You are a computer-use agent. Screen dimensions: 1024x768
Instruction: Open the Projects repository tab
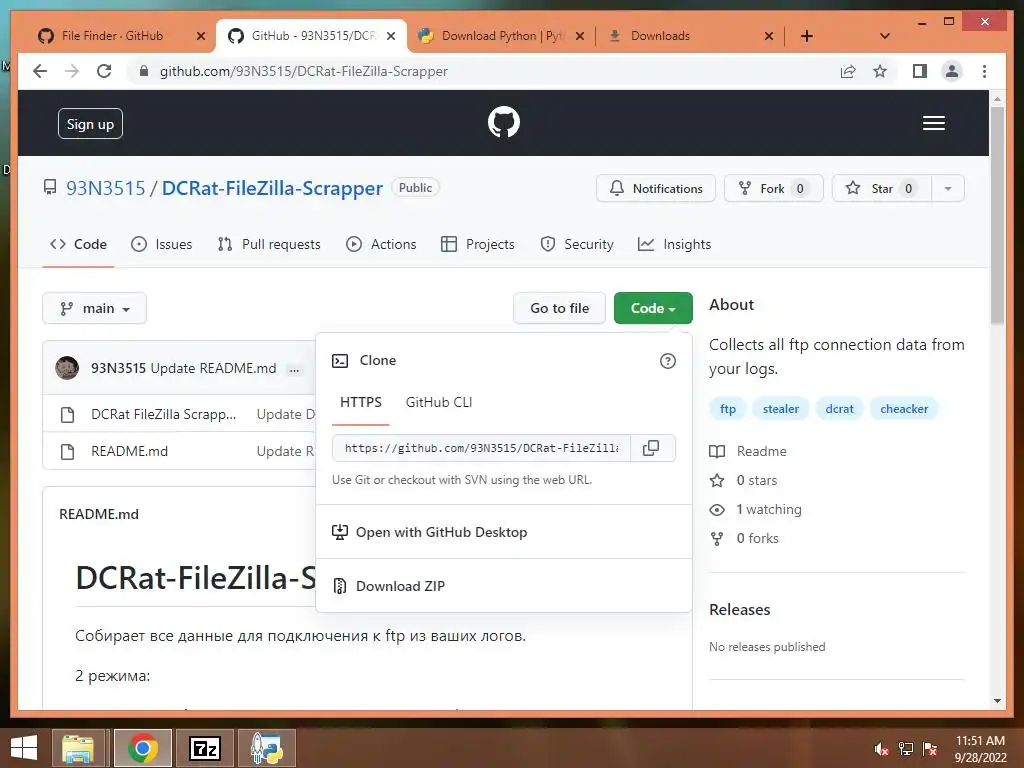point(478,244)
